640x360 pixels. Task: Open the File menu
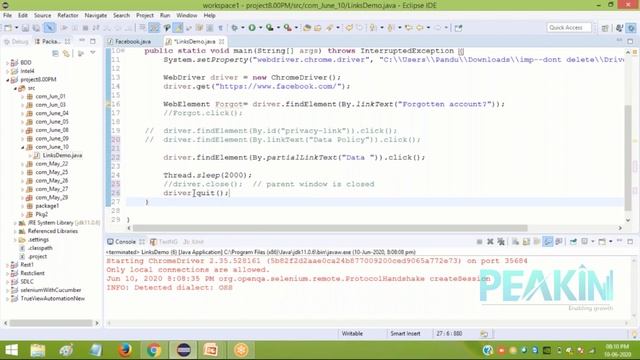point(7,15)
